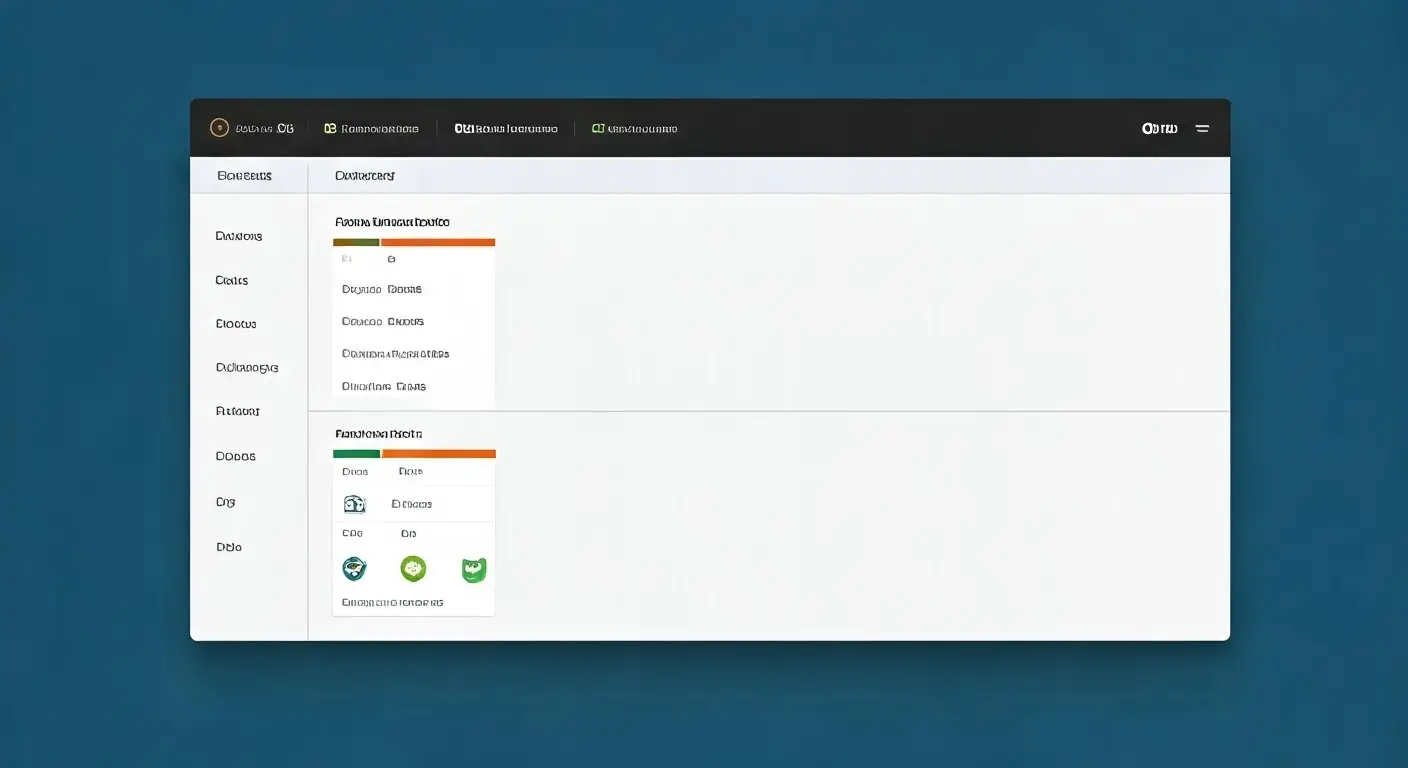Click the gray outlined icon in lower card
Screen dimensions: 1408x768
354,504
